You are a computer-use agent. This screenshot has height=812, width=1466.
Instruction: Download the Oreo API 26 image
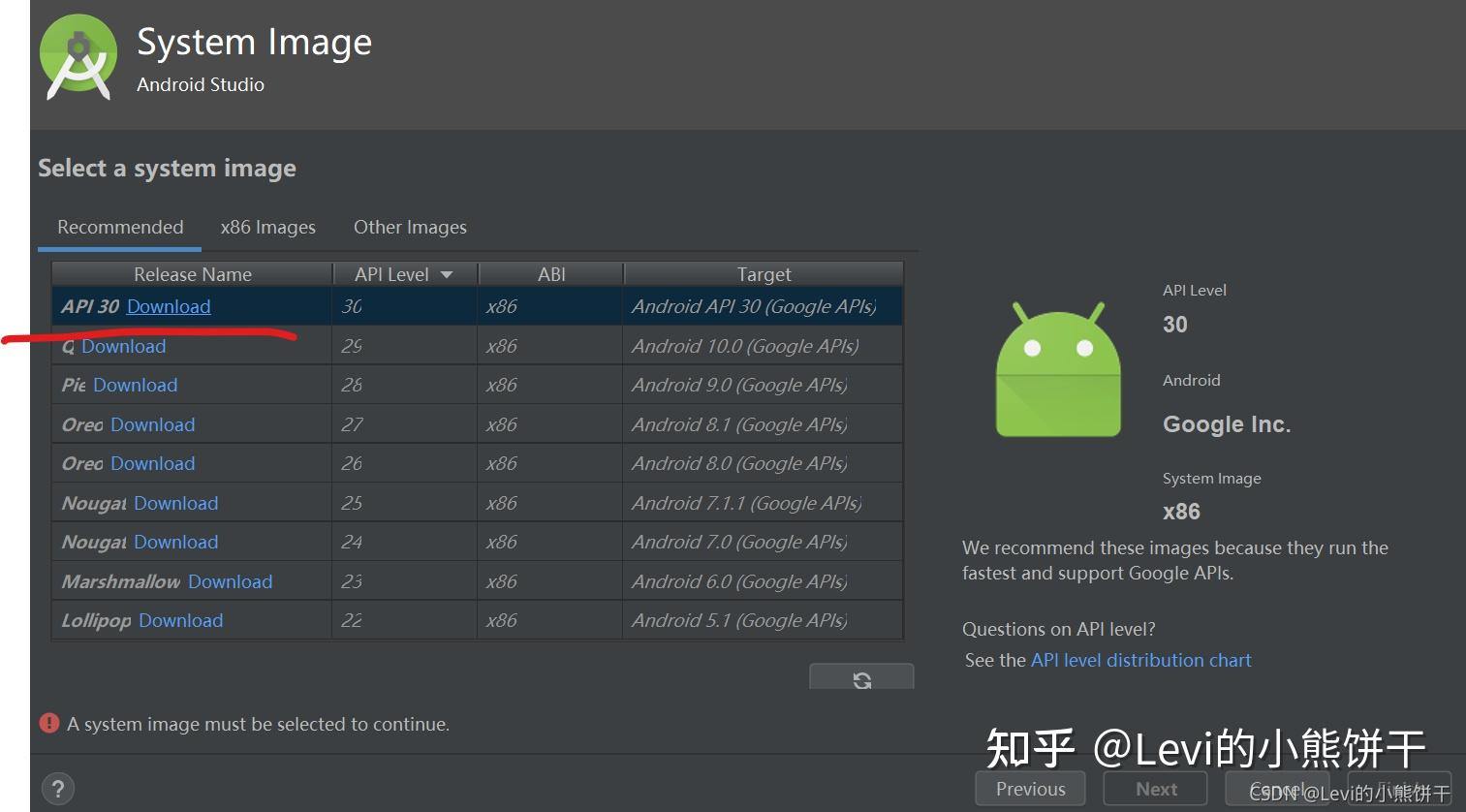click(x=152, y=463)
